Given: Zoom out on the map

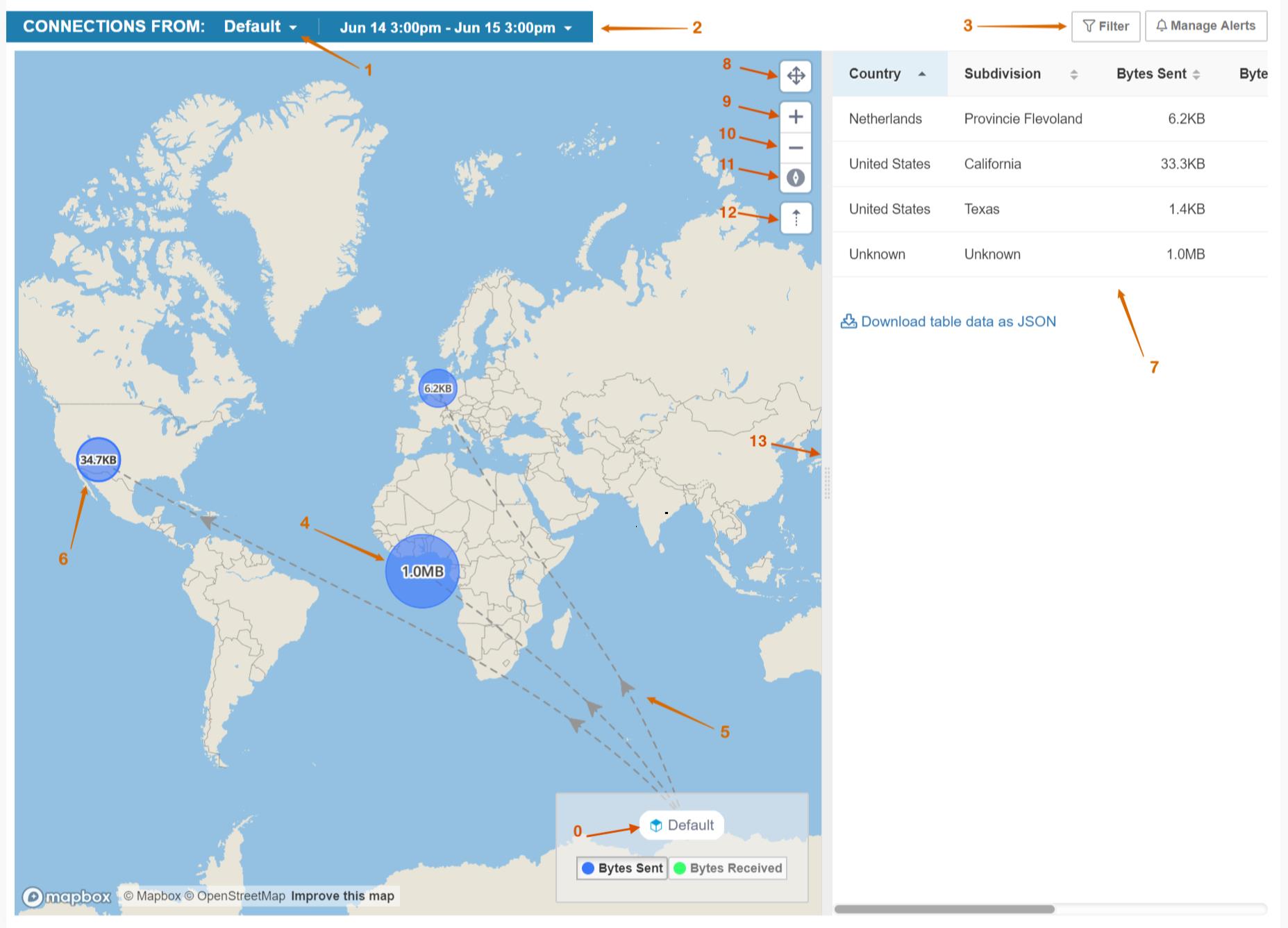Looking at the screenshot, I should [x=796, y=147].
